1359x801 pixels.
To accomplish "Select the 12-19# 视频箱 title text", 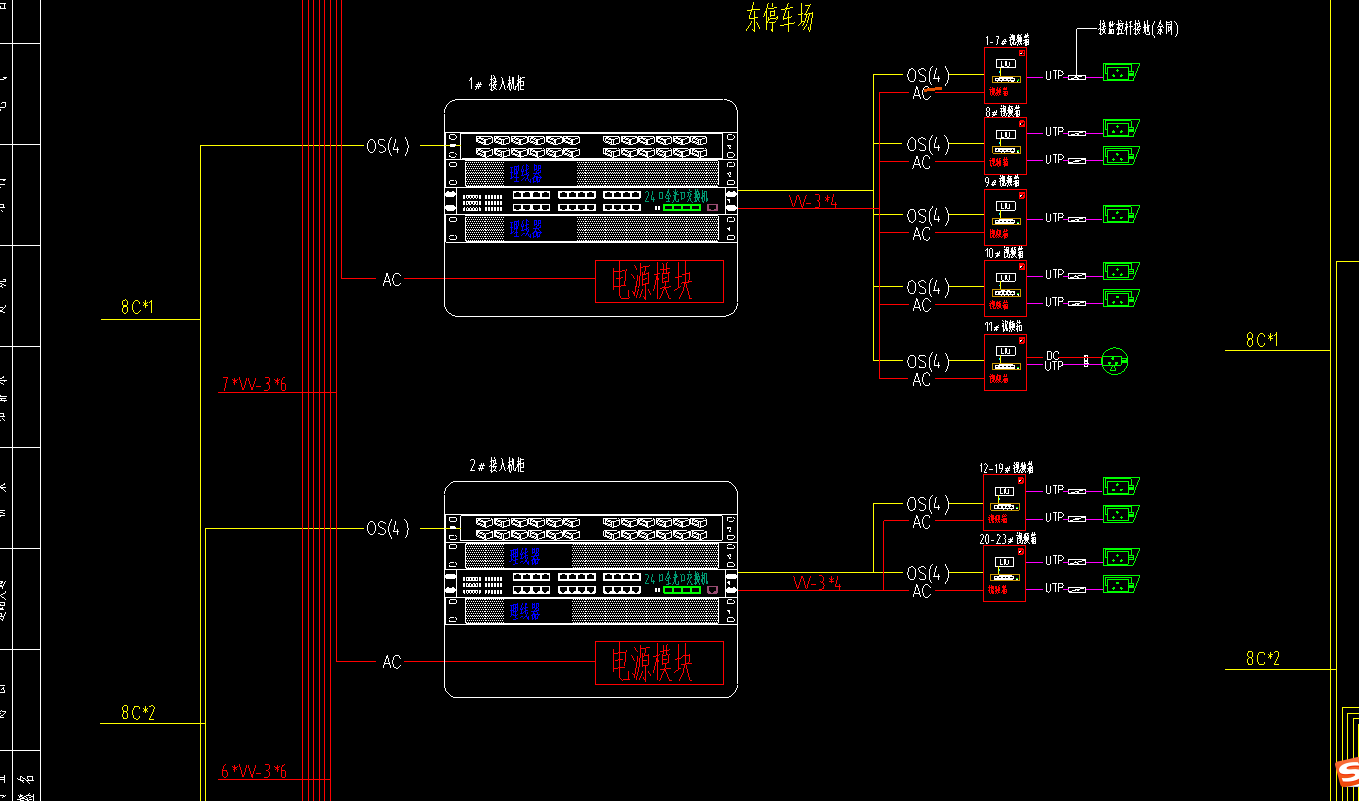I will click(x=1006, y=468).
